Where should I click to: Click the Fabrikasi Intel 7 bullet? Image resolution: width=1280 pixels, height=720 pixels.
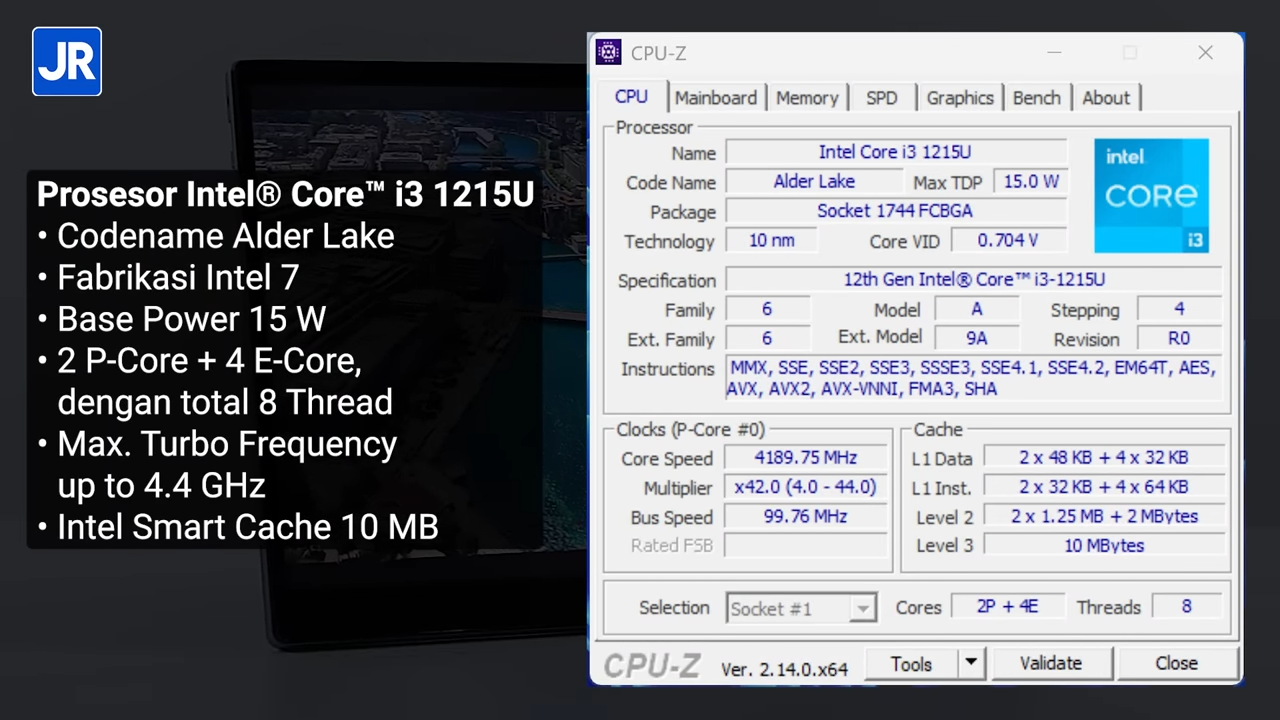[x=168, y=277]
